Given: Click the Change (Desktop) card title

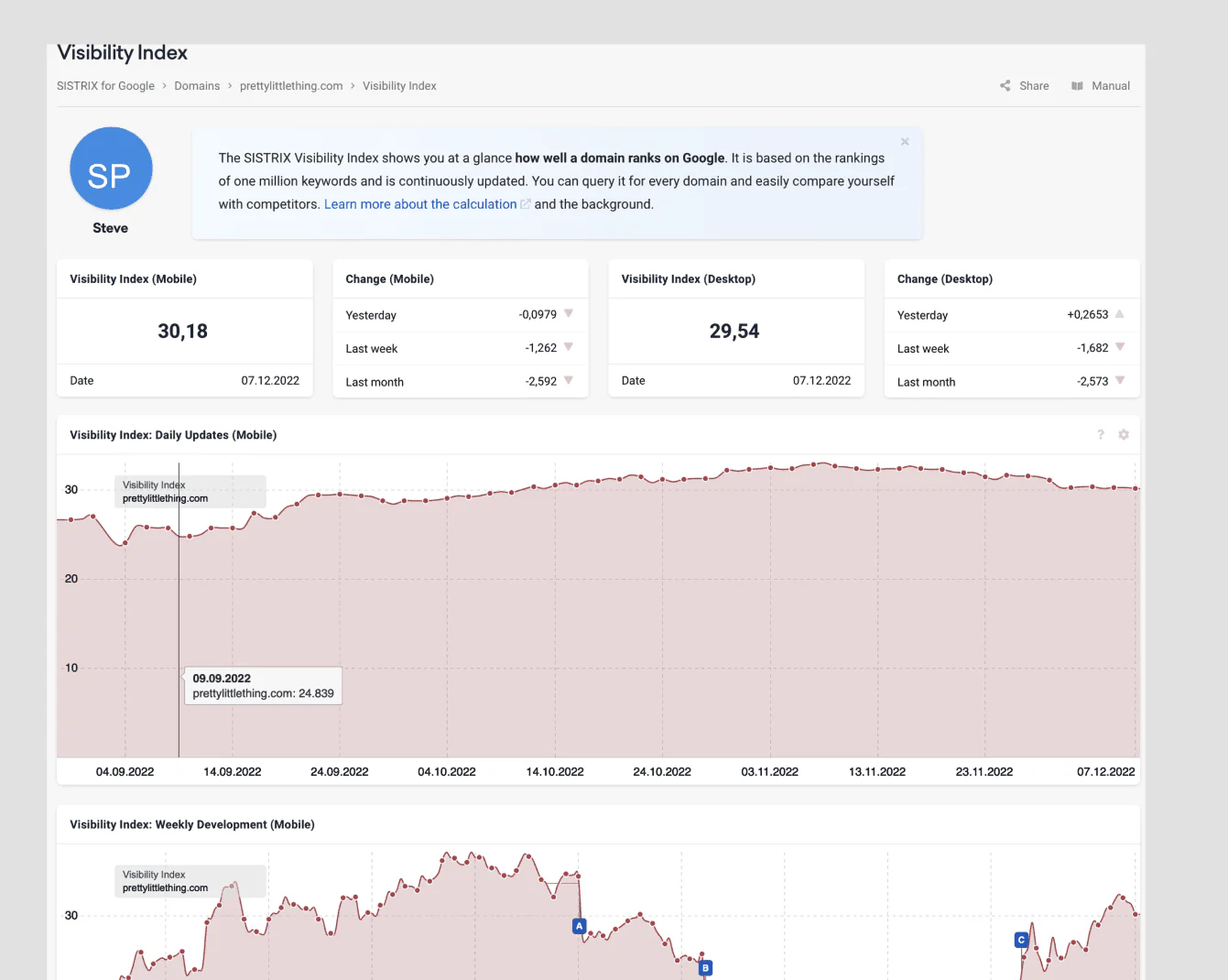Looking at the screenshot, I should tap(945, 279).
